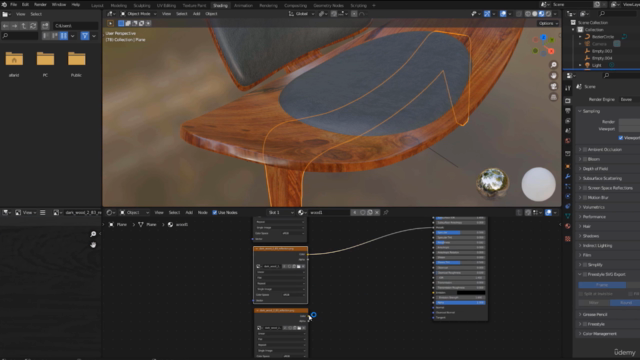The image size is (640, 360).
Task: Open the Object Mode dropdown in viewport
Action: click(138, 14)
